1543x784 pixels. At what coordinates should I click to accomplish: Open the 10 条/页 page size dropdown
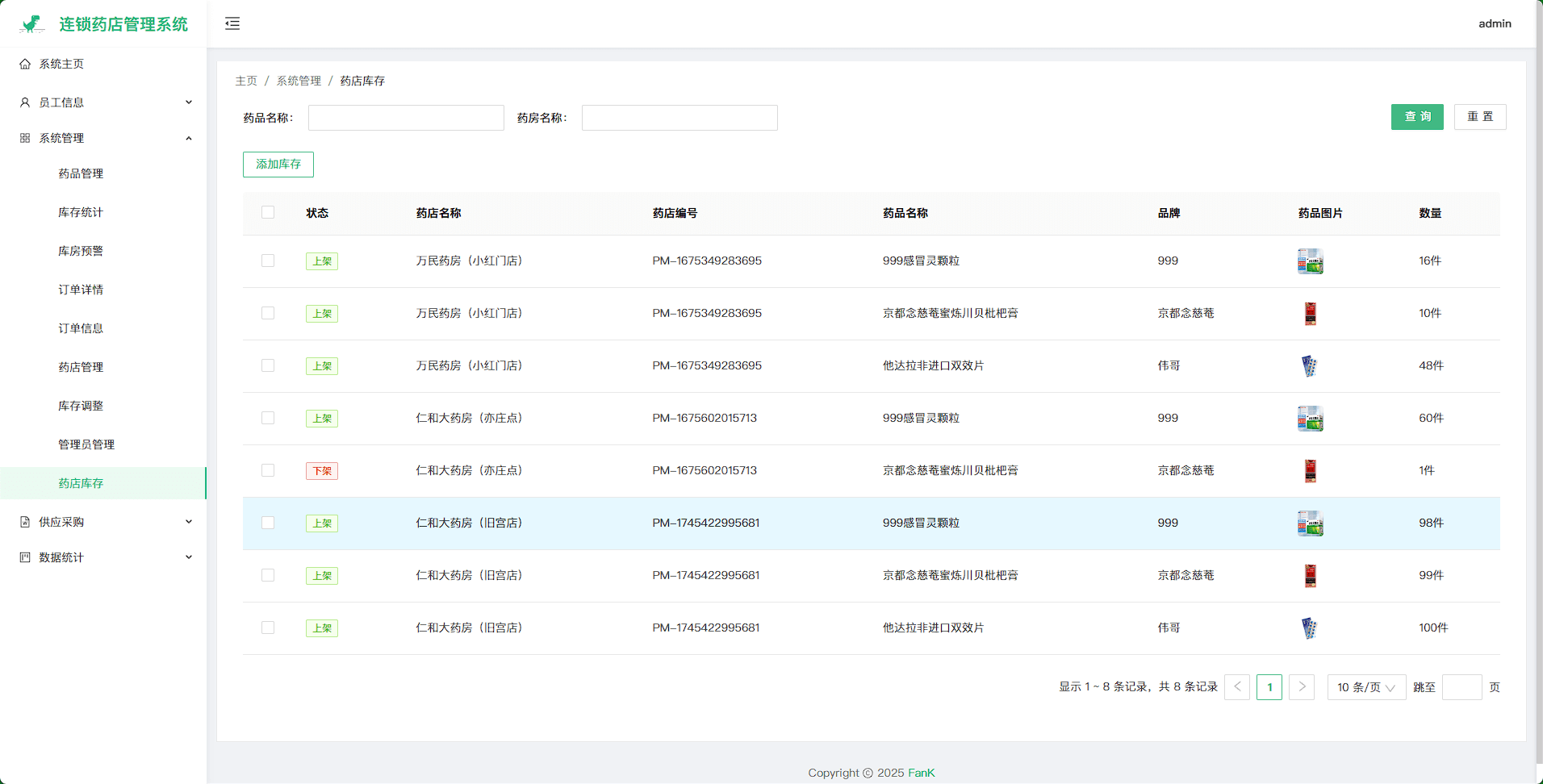1365,687
